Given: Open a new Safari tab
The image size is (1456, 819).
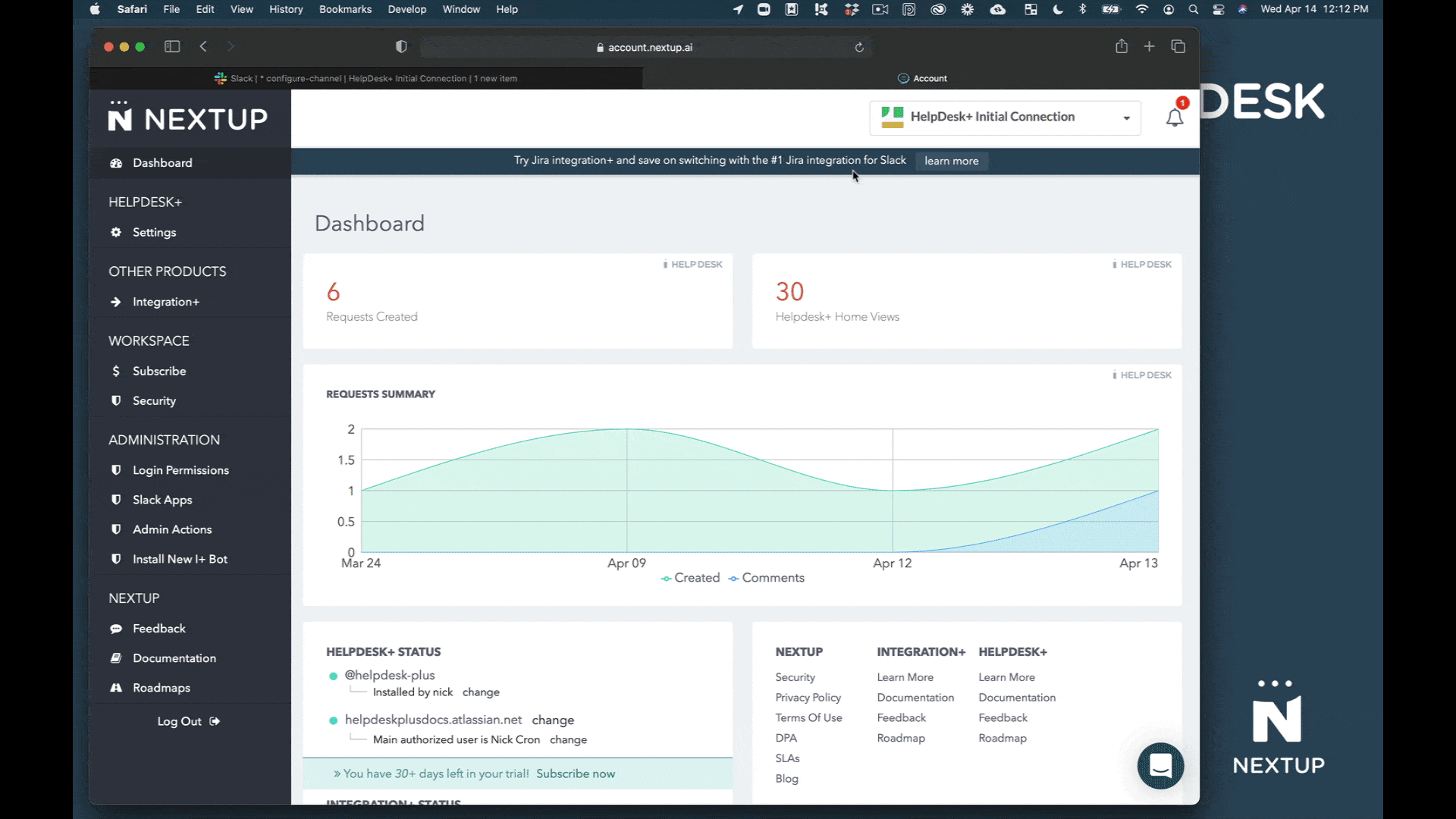Looking at the screenshot, I should [1150, 46].
